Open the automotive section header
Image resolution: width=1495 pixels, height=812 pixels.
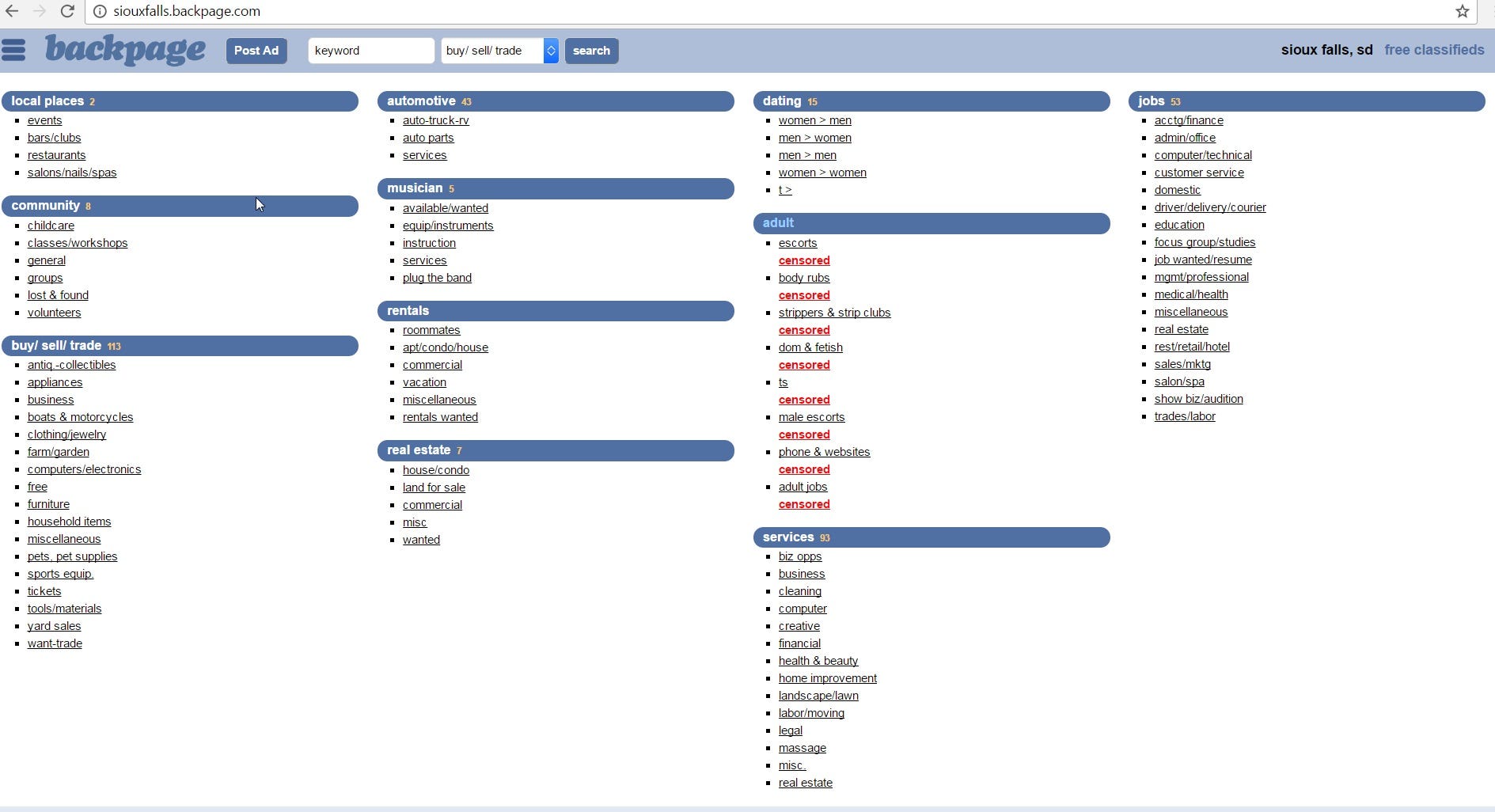(556, 101)
